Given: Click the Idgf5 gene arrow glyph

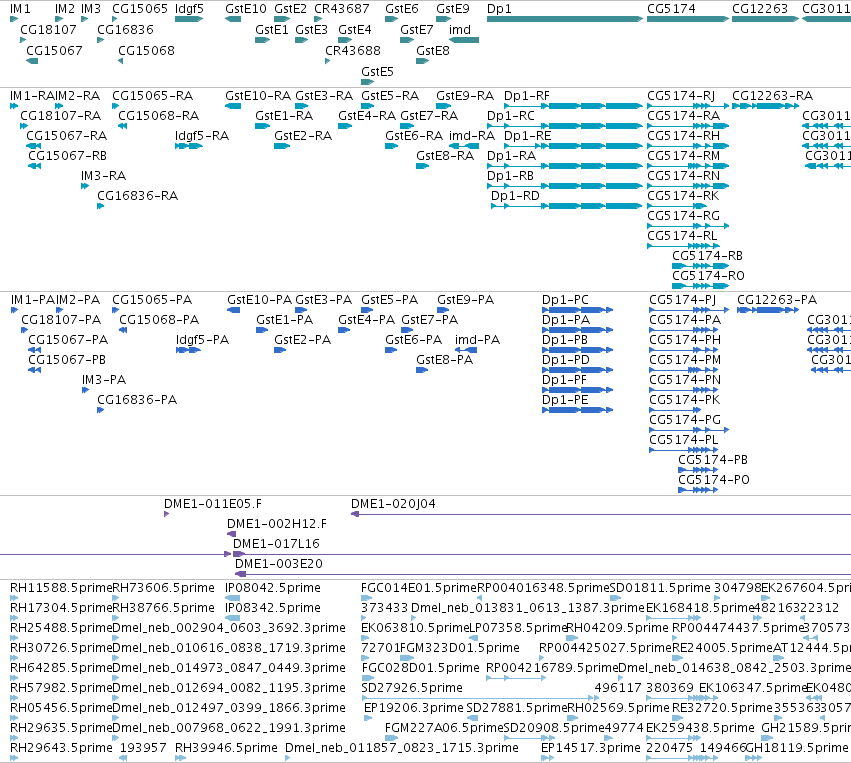Looking at the screenshot, I should [189, 19].
